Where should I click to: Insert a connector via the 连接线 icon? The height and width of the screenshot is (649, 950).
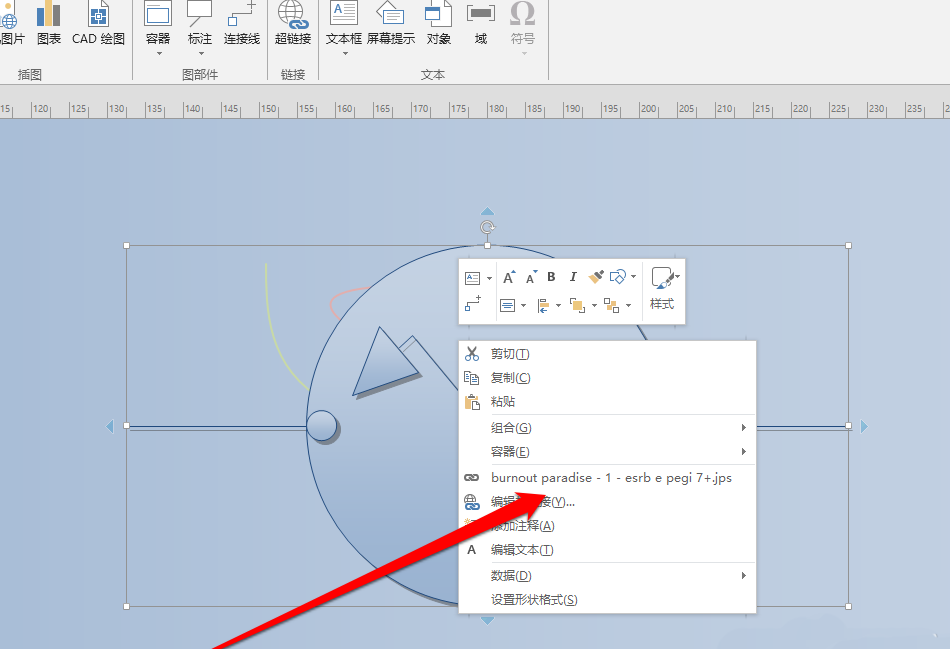(x=240, y=22)
